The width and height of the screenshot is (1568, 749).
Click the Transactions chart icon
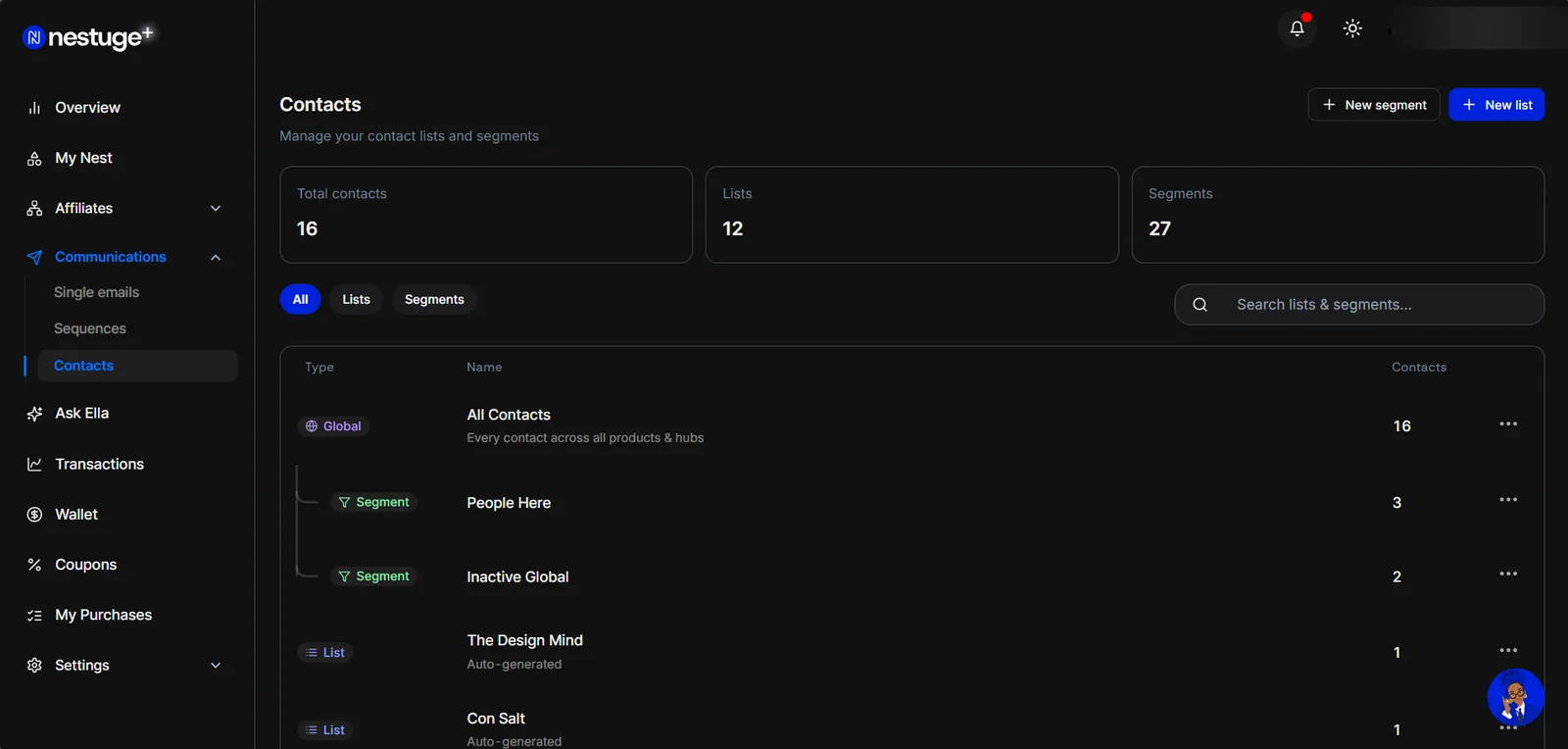click(34, 465)
